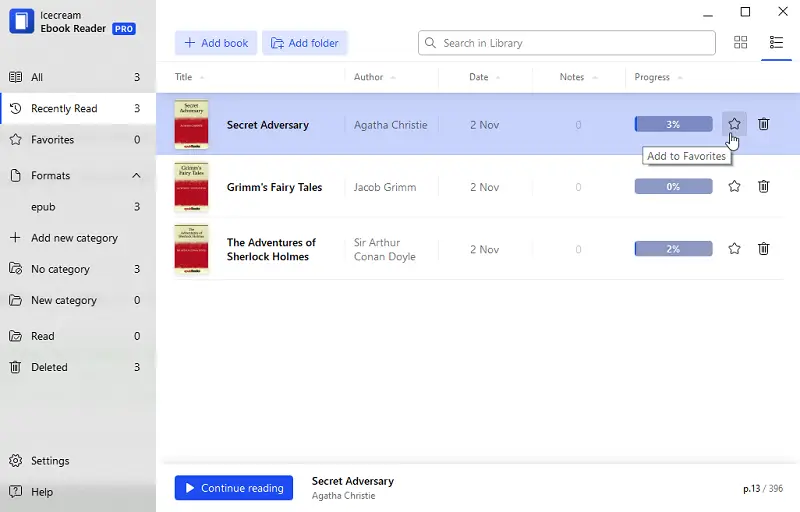Click Secret Adversary title in bottom bar

(353, 481)
